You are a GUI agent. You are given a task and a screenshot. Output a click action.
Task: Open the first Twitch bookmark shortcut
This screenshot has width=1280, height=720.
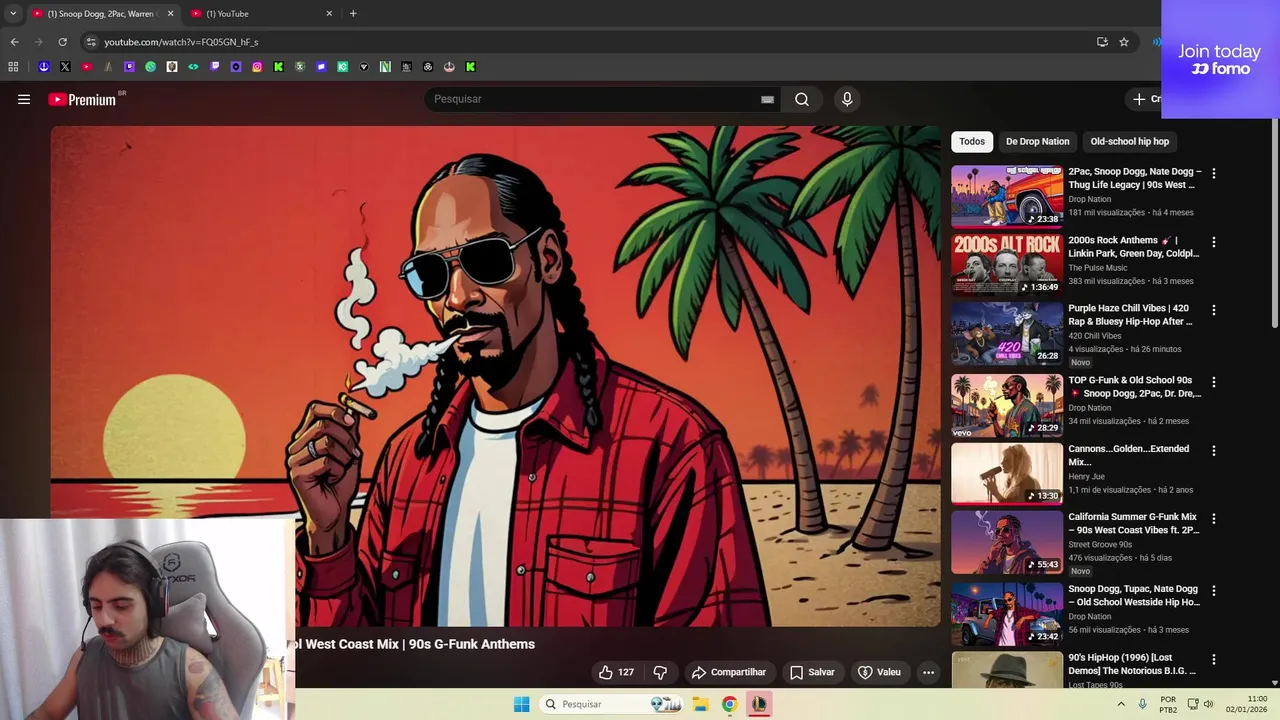tap(129, 67)
